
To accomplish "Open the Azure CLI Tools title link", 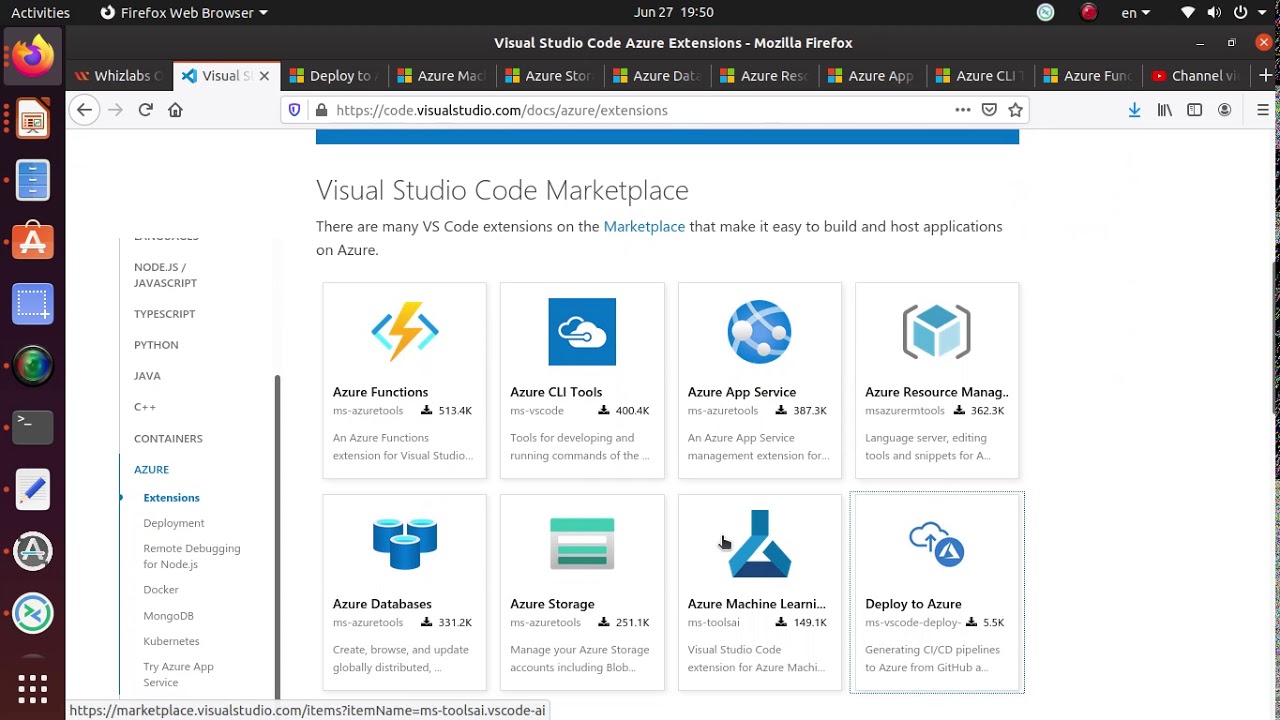I will tap(556, 392).
